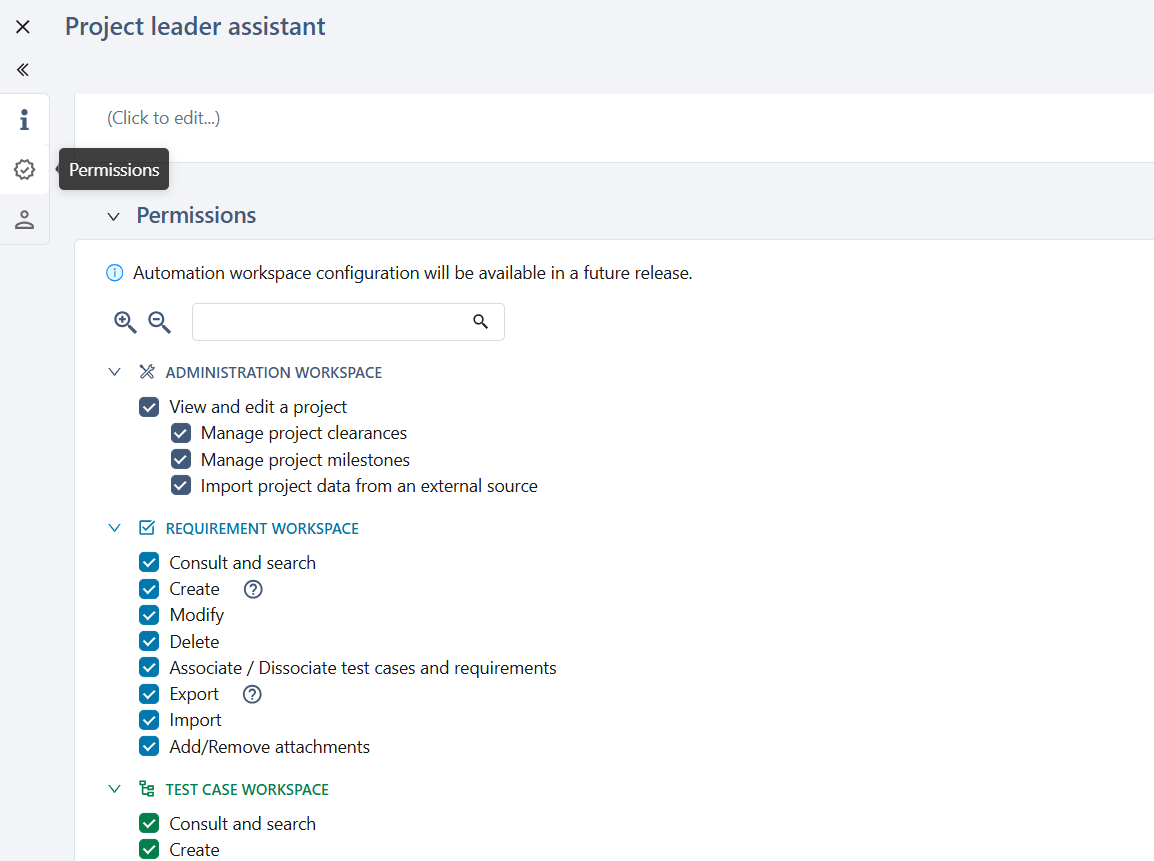Collapse the Permissions section
1154x861 pixels.
pos(113,216)
